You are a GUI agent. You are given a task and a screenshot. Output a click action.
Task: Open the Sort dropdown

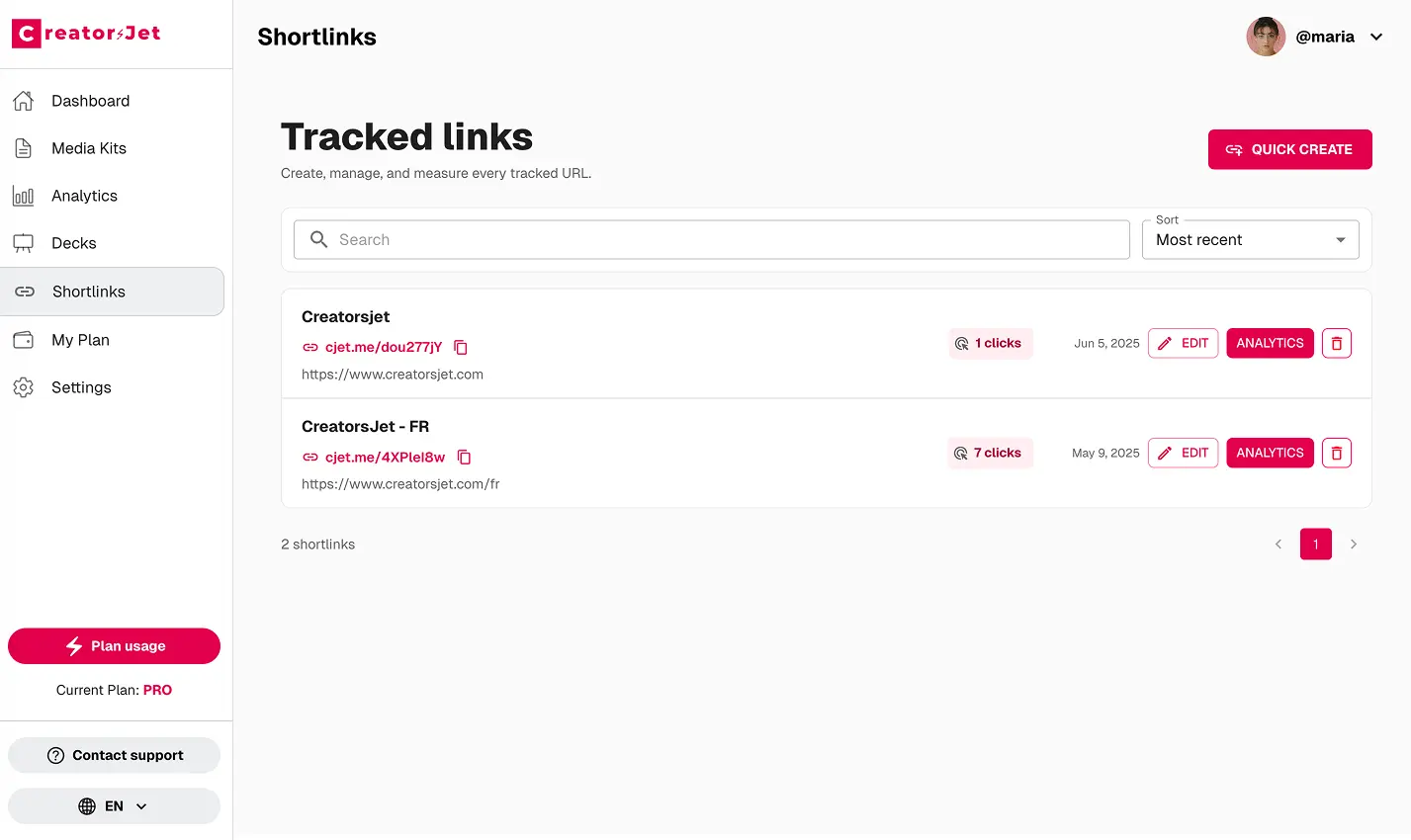pyautogui.click(x=1250, y=239)
